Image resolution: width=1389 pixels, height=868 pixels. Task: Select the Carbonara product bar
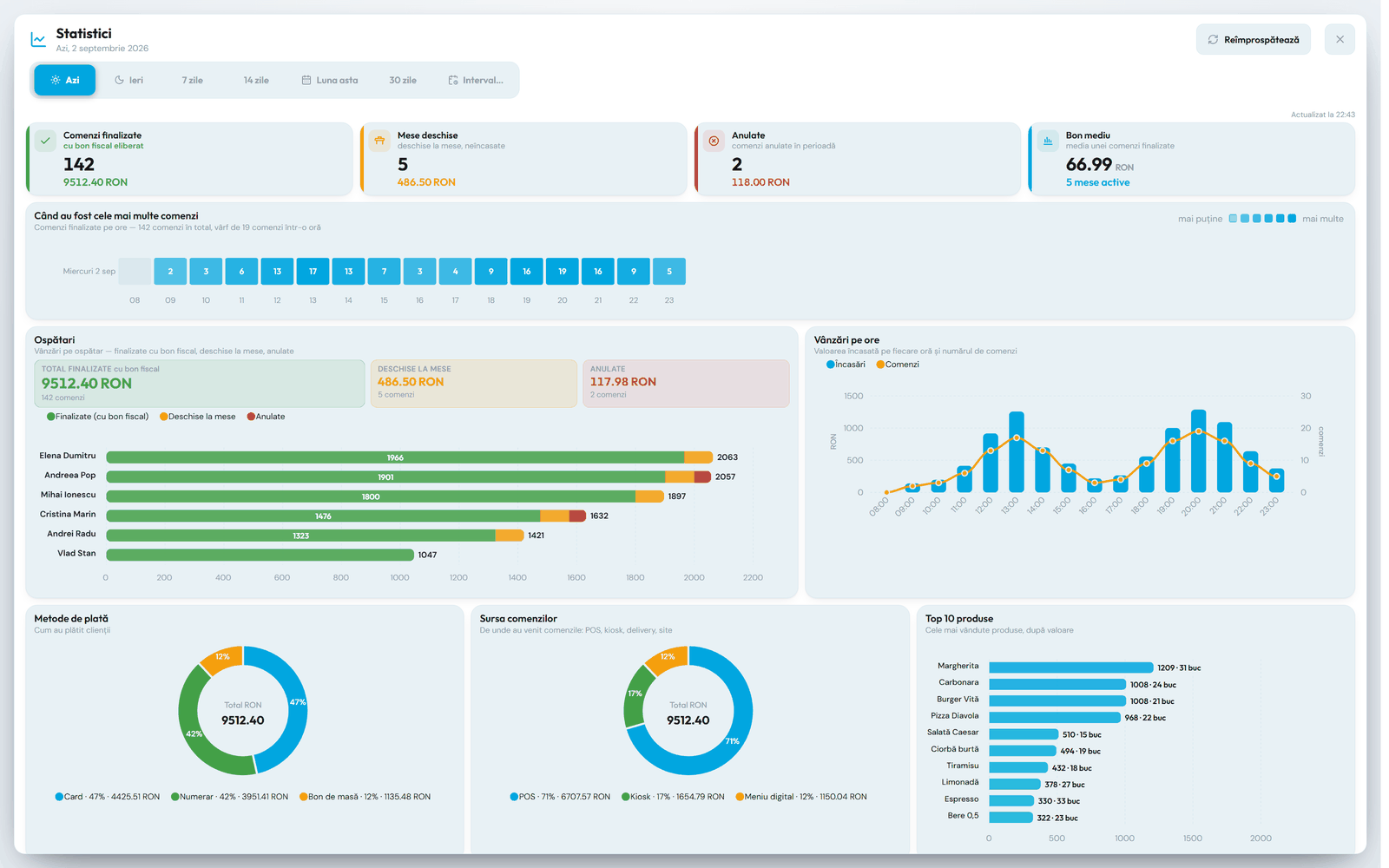click(x=1057, y=684)
